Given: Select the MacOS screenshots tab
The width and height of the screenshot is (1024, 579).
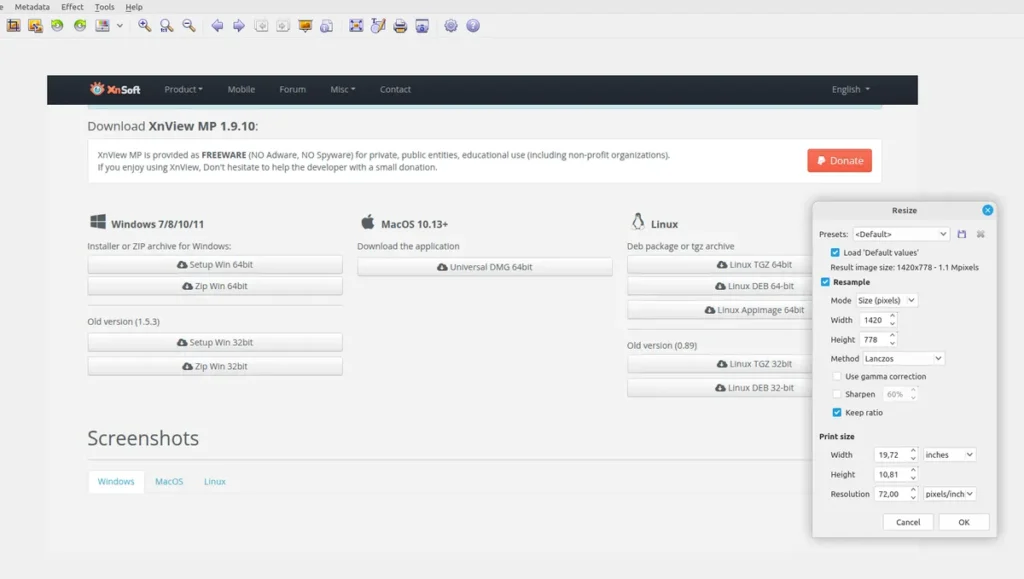Looking at the screenshot, I should click(169, 481).
